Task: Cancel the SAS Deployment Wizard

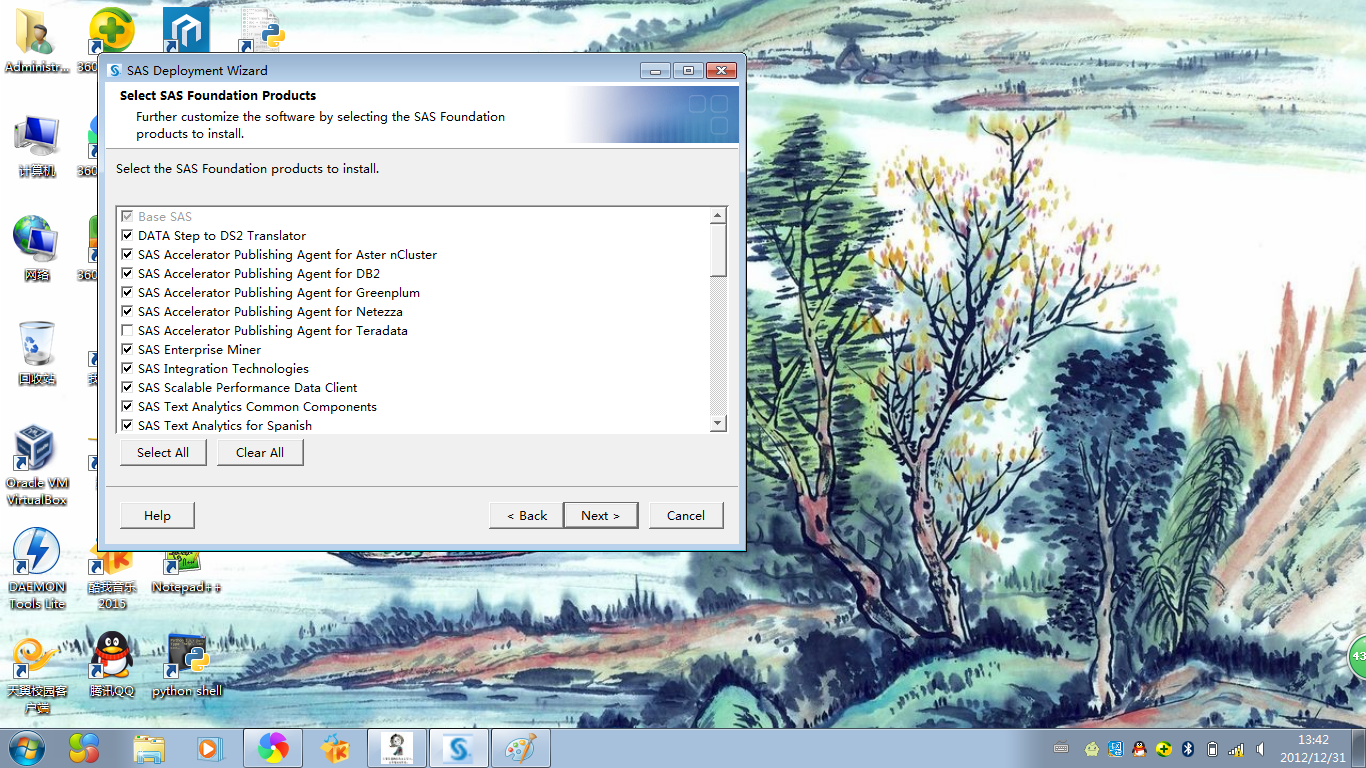Action: (x=686, y=516)
